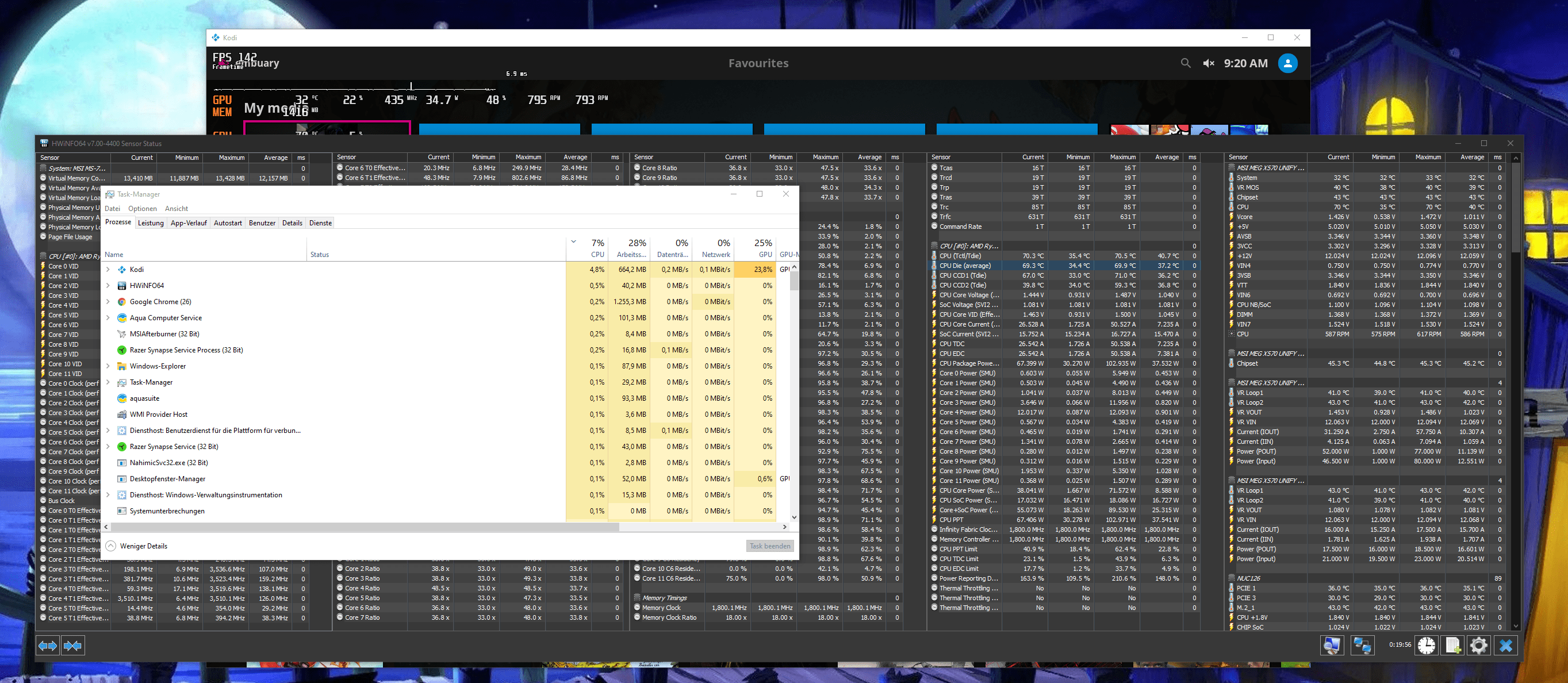Collapse view with Weniger Details chevron
Image resolution: width=1568 pixels, height=683 pixels.
click(111, 546)
